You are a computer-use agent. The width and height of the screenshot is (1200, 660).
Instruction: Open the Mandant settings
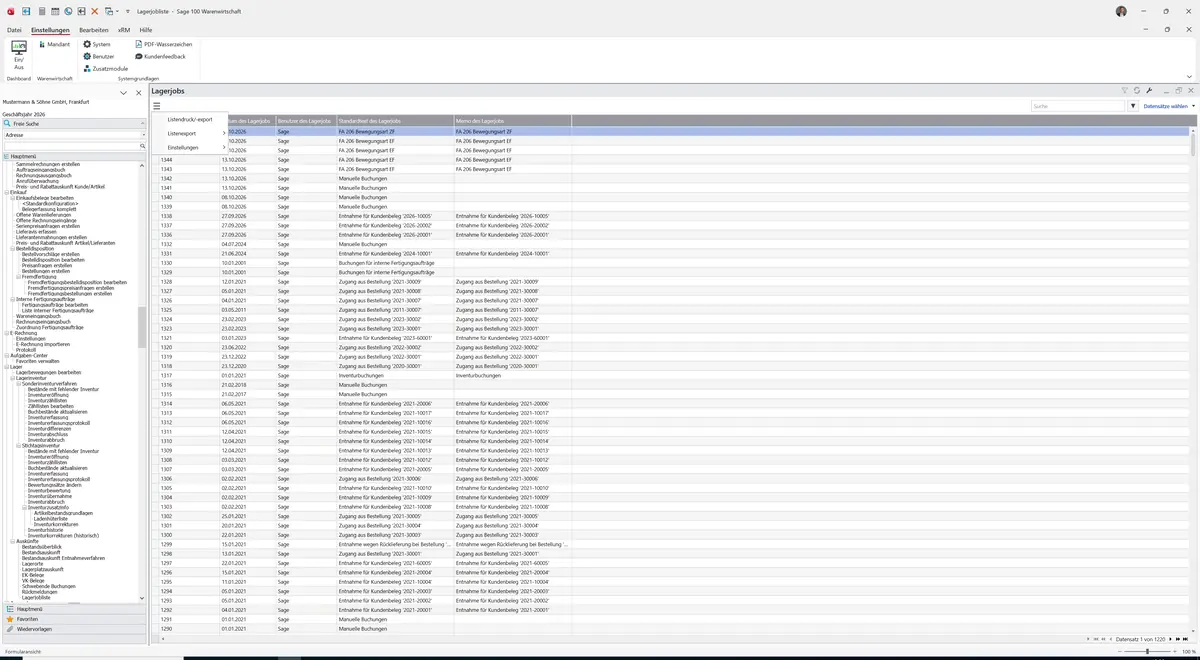tap(53, 45)
